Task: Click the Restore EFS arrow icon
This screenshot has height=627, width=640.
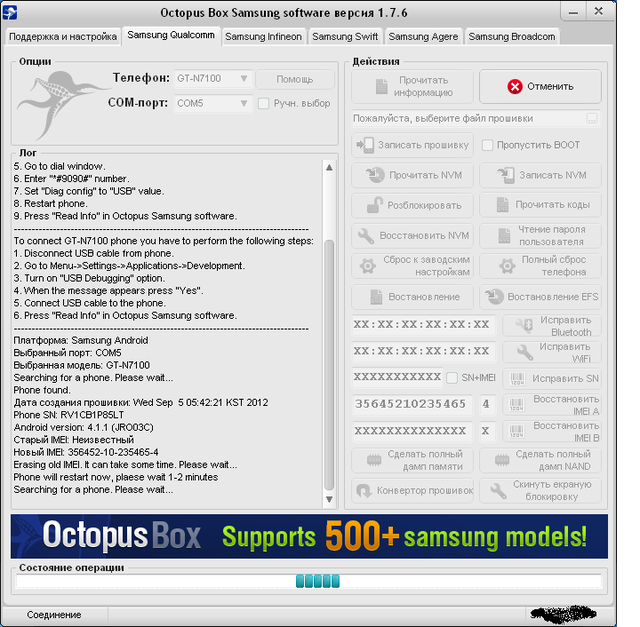Action: [x=494, y=297]
